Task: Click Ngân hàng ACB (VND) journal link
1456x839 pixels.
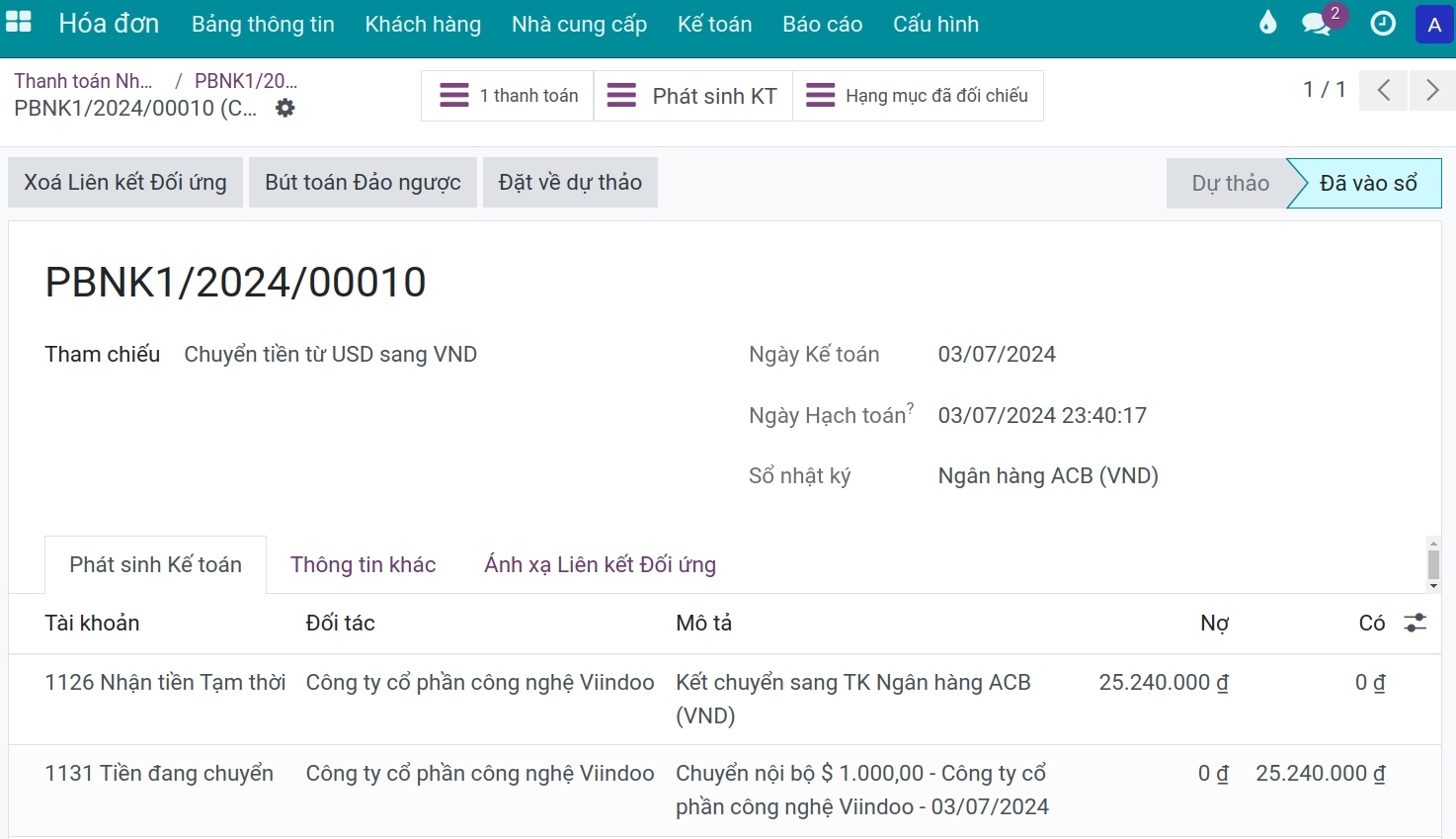Action: tap(1048, 476)
